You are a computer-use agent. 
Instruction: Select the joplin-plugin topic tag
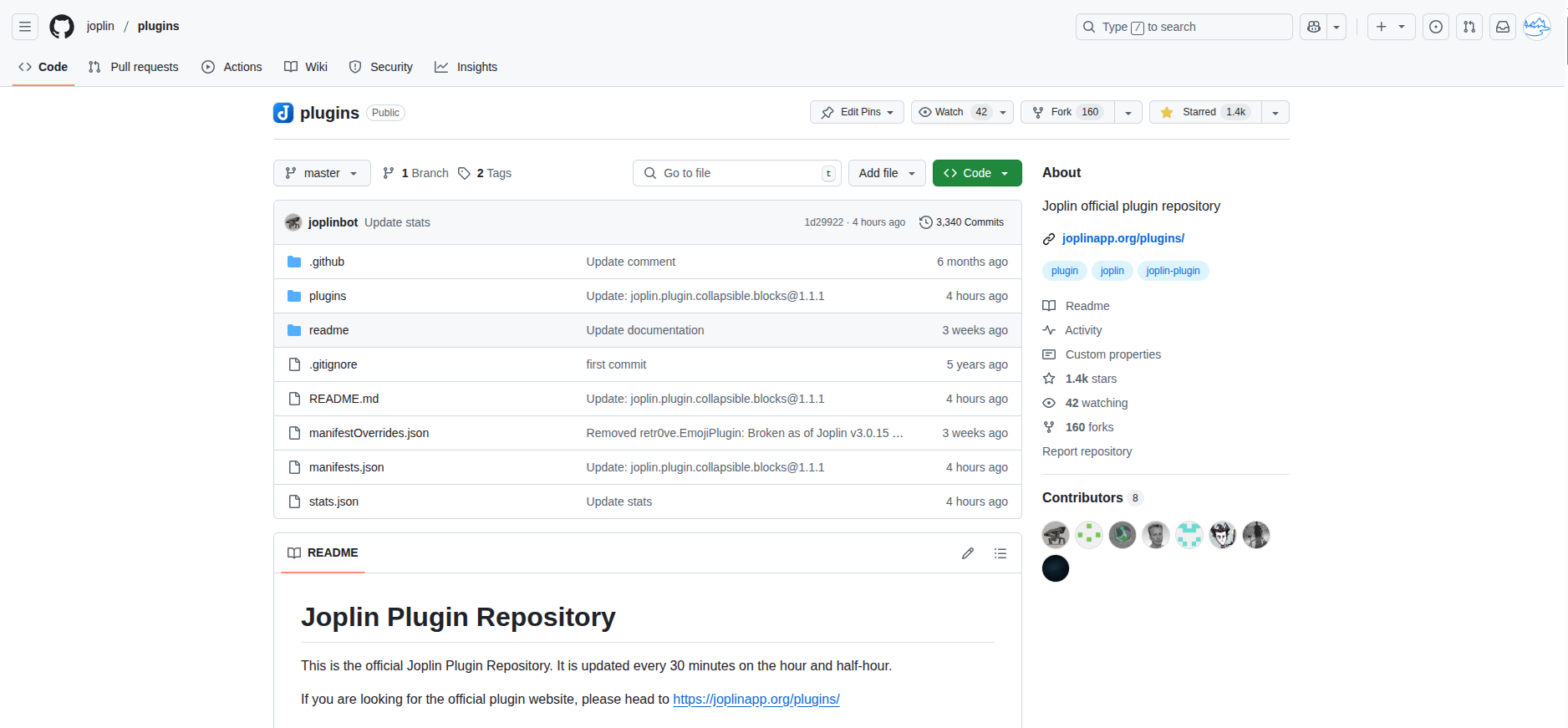(1173, 271)
